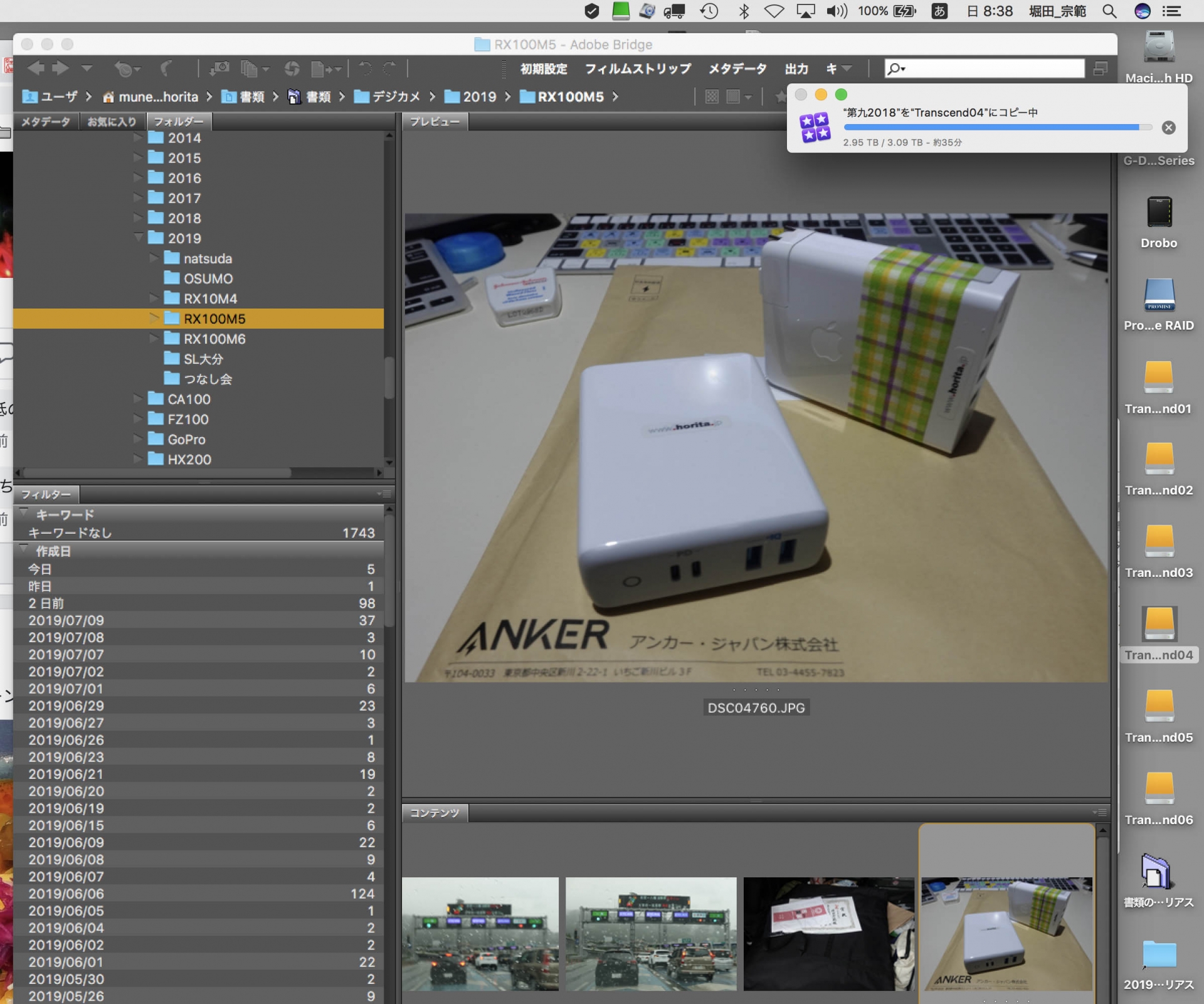Click mune...horita in the path bar
The height and width of the screenshot is (1004, 1204).
point(150,97)
